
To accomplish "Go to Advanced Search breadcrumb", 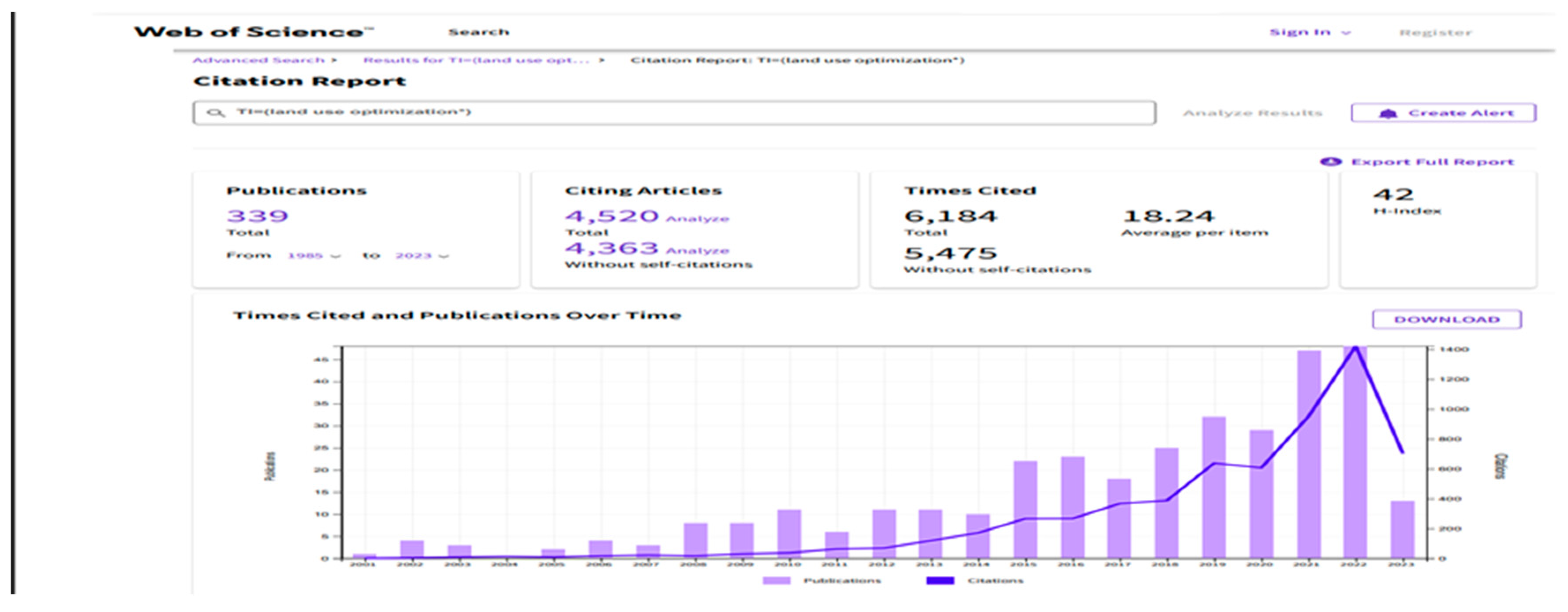I will (x=259, y=60).
